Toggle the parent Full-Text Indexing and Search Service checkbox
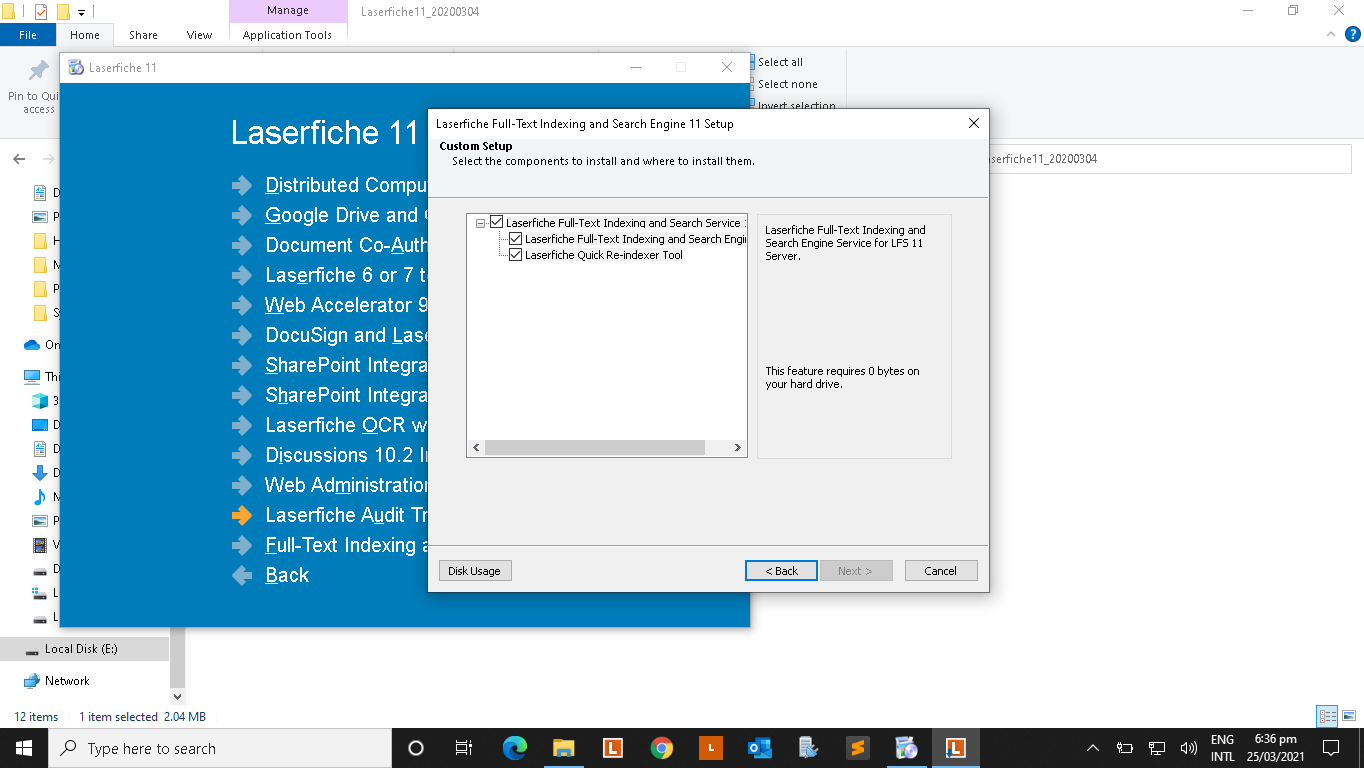This screenshot has height=768, width=1364. [x=497, y=223]
